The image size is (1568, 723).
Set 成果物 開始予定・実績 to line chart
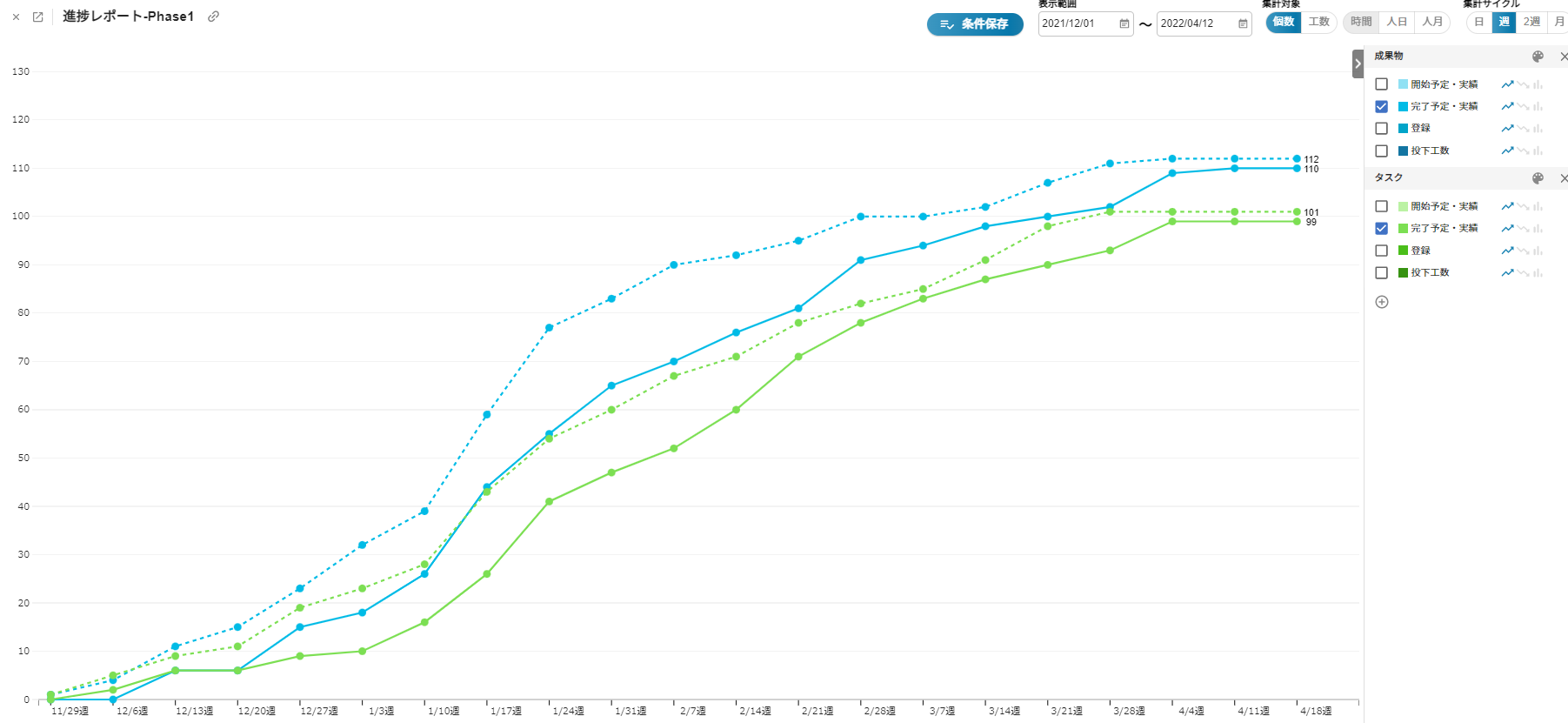click(x=1507, y=84)
